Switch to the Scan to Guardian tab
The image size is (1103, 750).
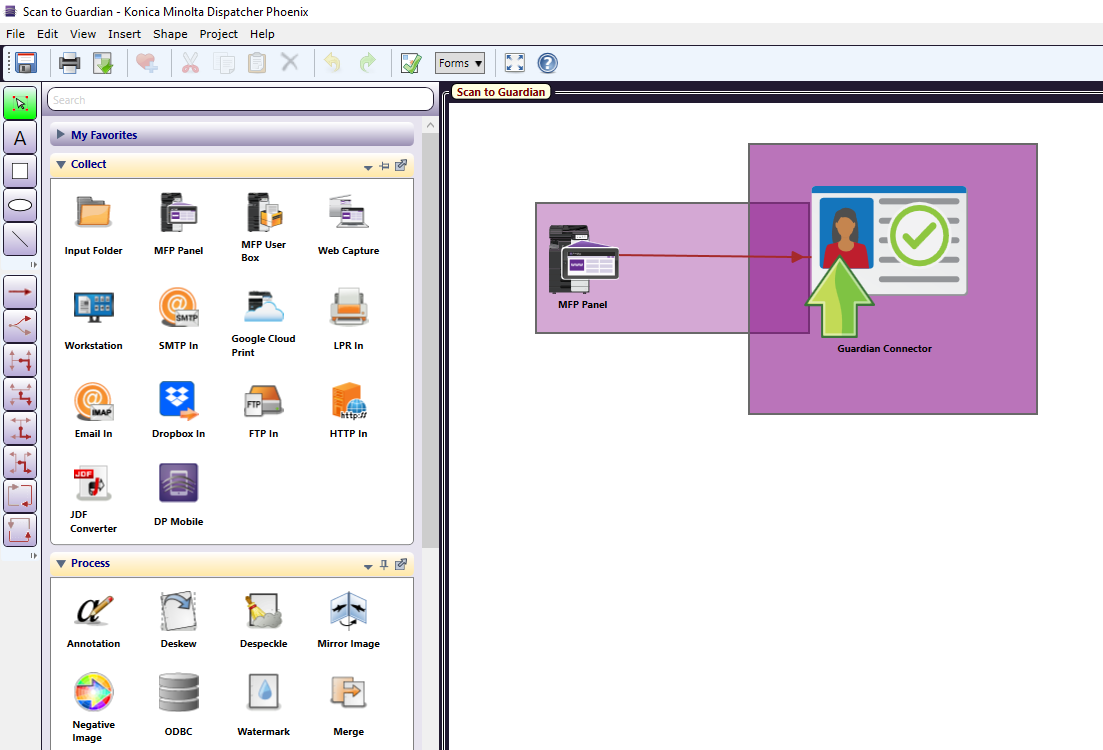500,92
